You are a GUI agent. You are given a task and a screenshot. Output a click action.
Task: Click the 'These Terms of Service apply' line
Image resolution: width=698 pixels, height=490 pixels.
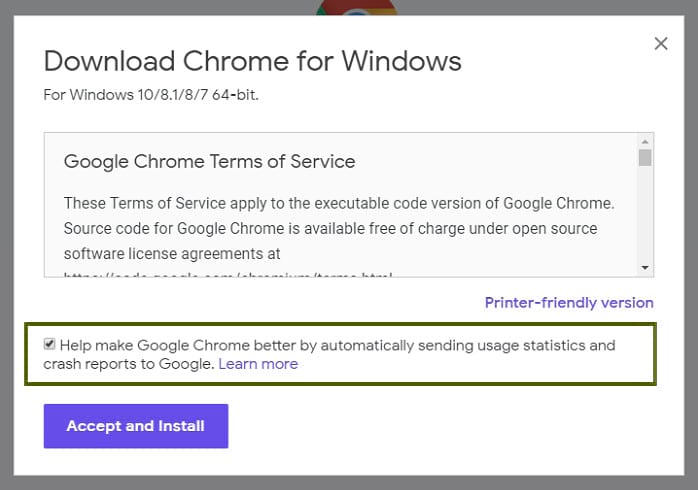pyautogui.click(x=339, y=203)
